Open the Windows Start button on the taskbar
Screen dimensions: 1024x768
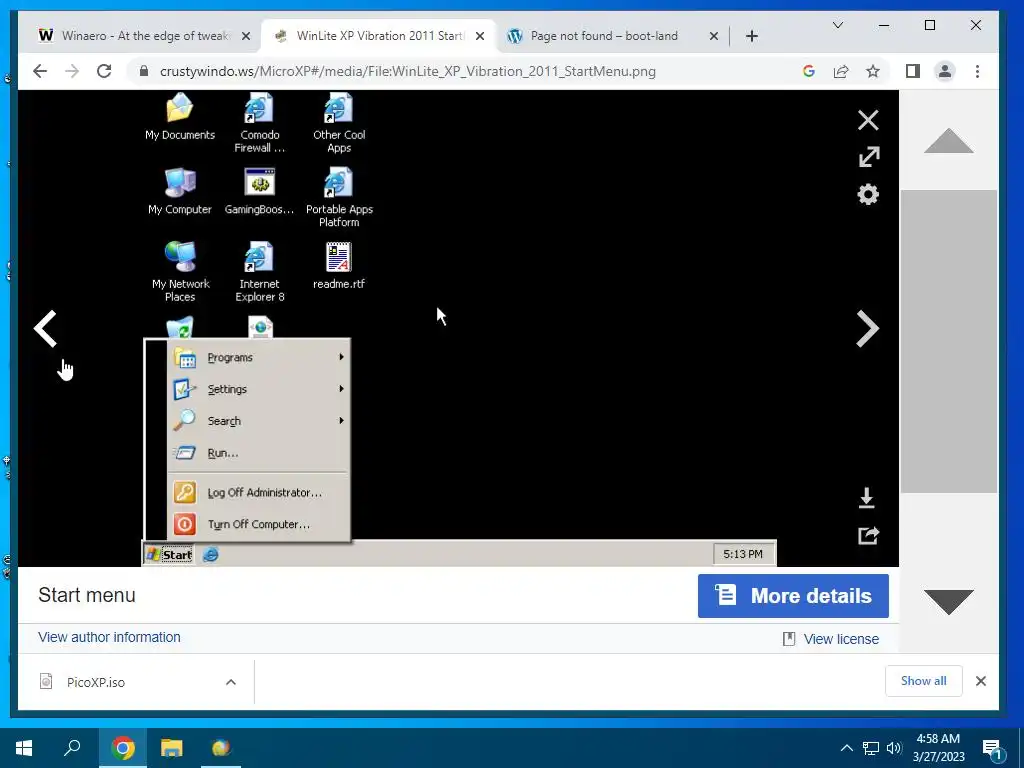pos(24,748)
